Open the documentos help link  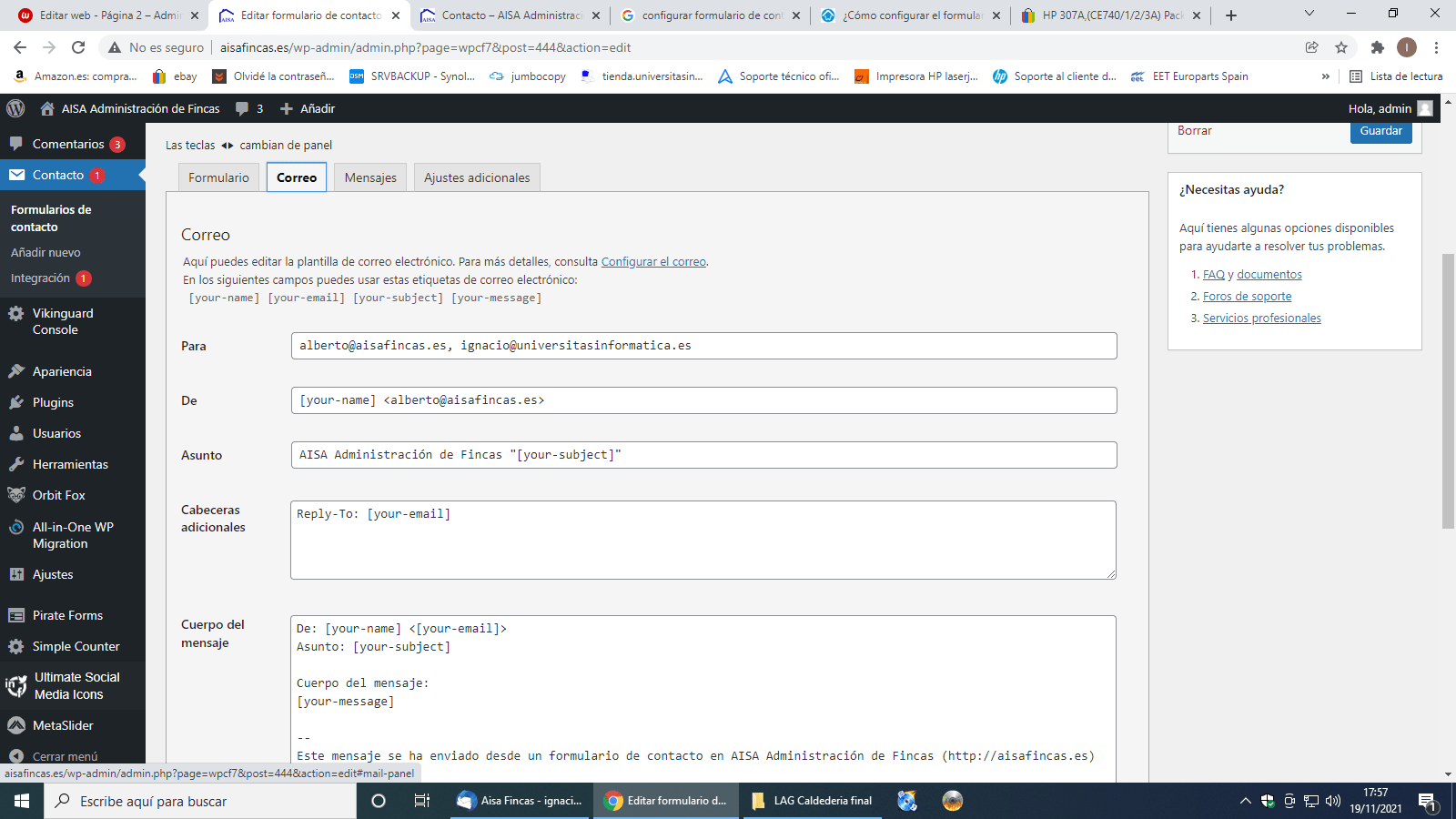[x=1269, y=275]
